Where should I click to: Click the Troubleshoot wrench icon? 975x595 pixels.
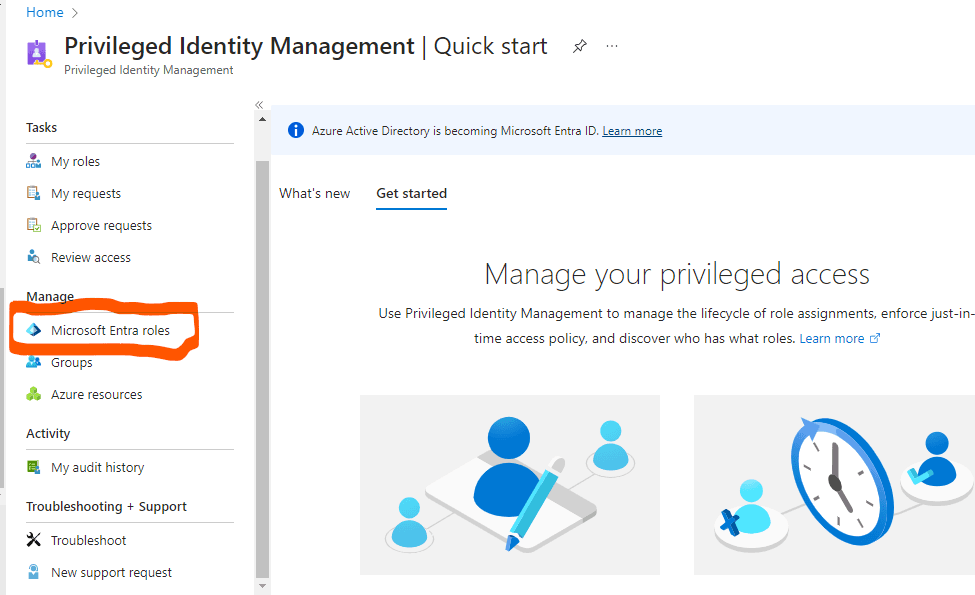[34, 541]
